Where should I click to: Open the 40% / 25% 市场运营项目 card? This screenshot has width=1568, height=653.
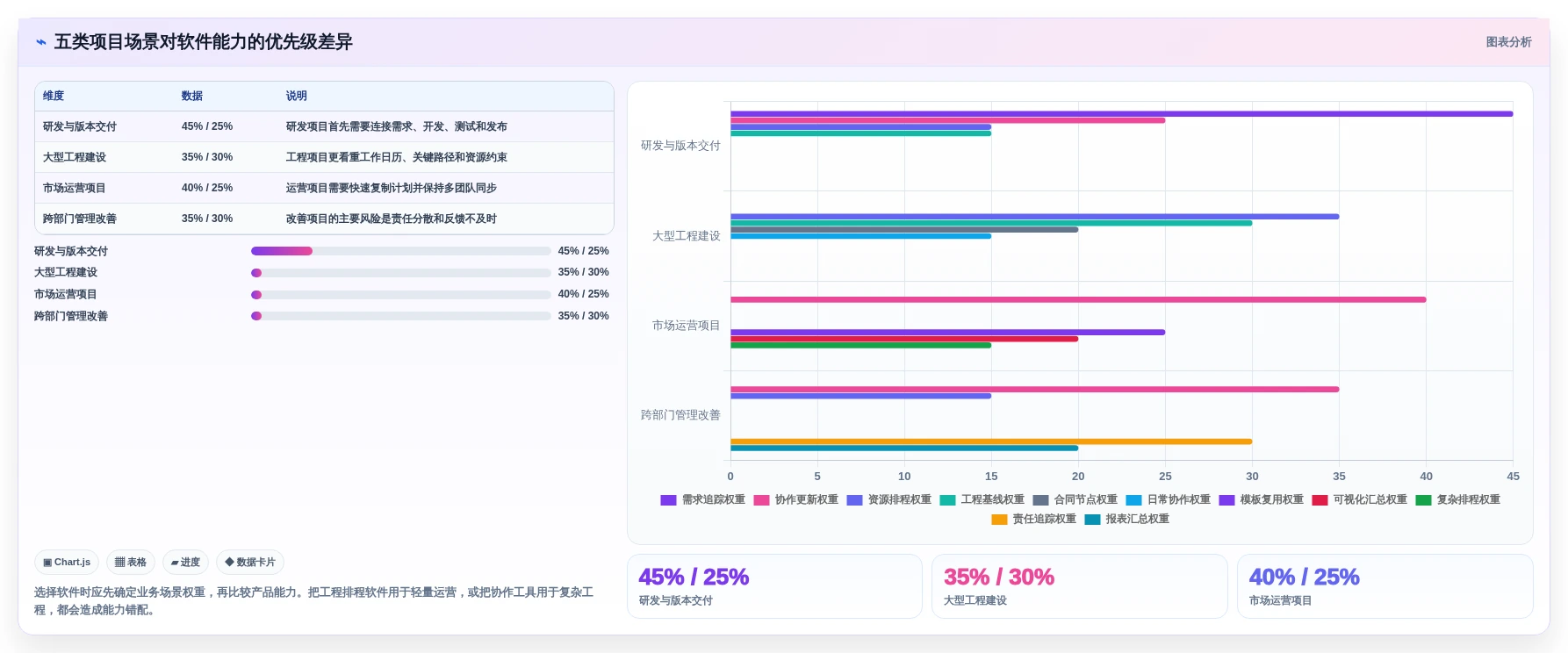1385,586
